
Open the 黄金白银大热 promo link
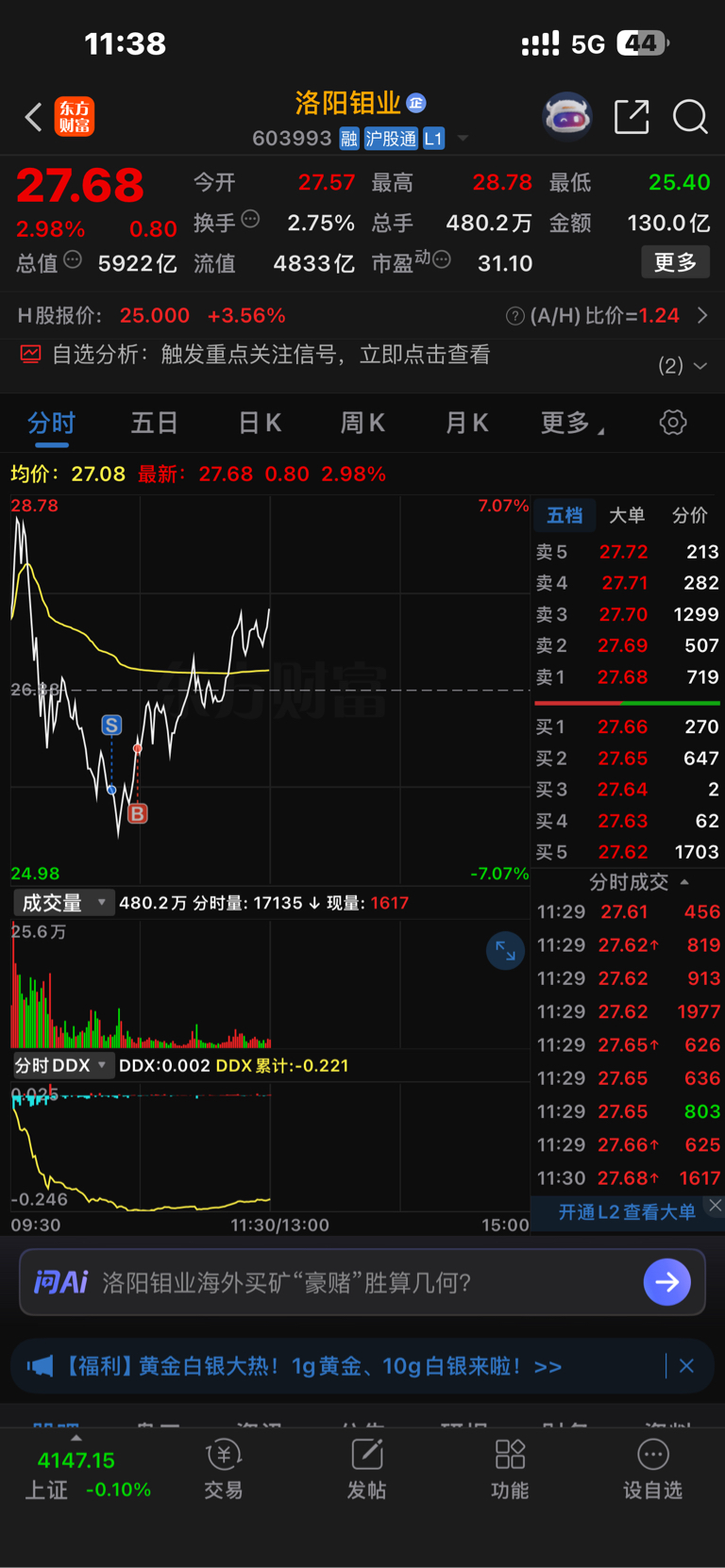[312, 1366]
